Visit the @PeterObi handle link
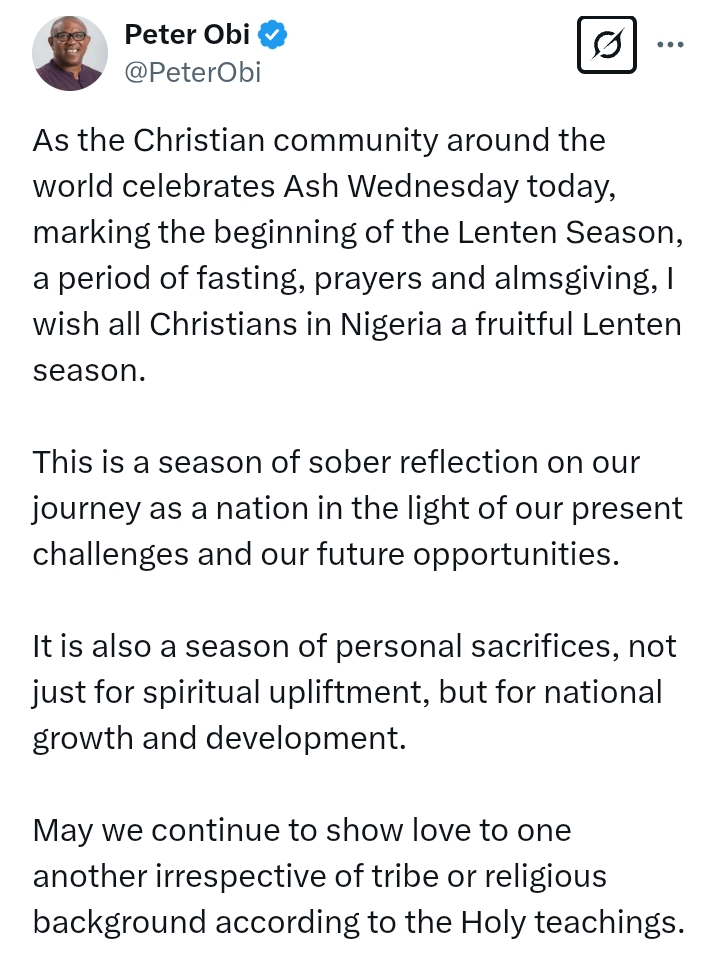 [192, 72]
